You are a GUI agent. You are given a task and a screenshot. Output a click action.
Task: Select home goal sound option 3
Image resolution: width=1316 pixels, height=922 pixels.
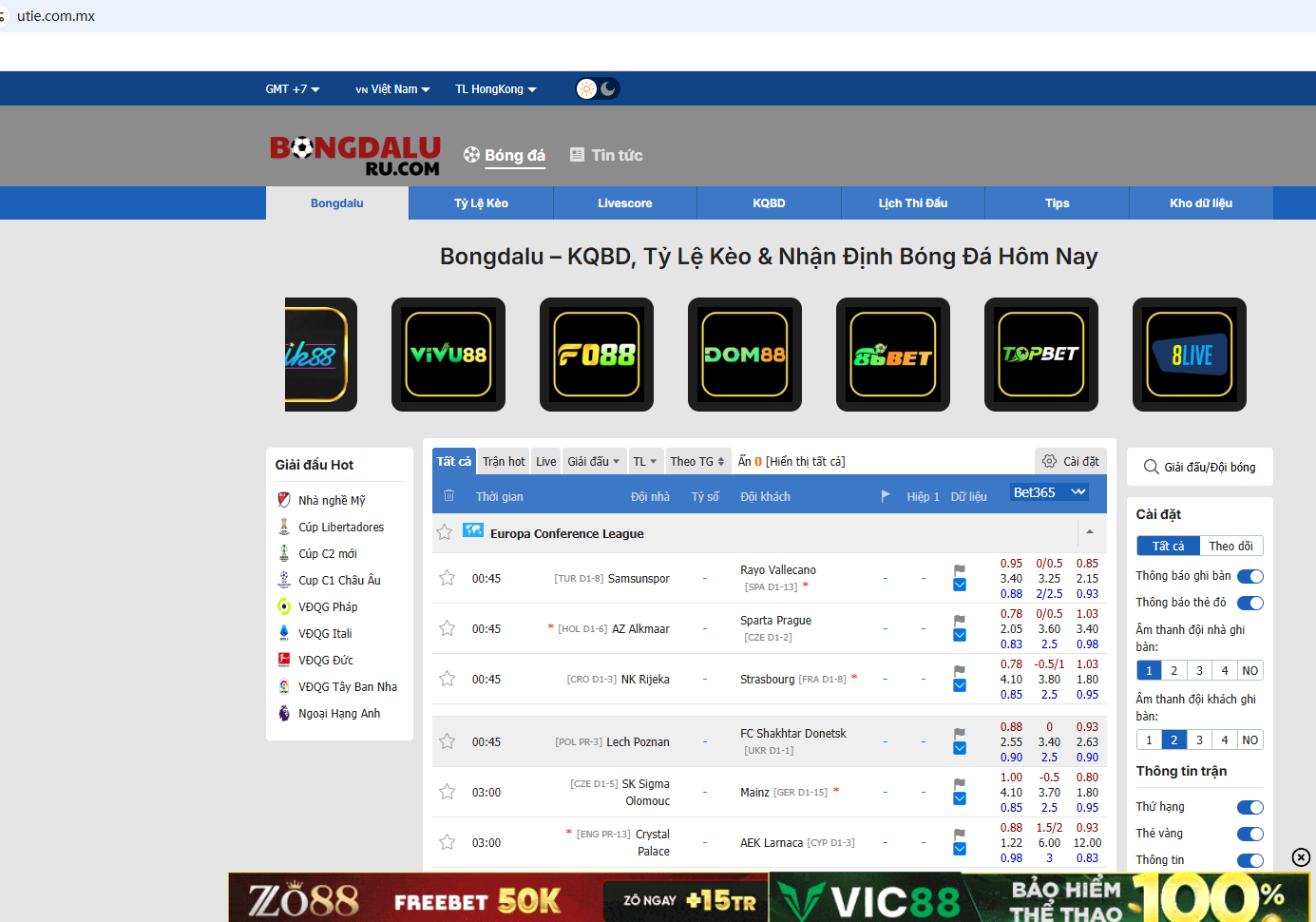[1199, 670]
